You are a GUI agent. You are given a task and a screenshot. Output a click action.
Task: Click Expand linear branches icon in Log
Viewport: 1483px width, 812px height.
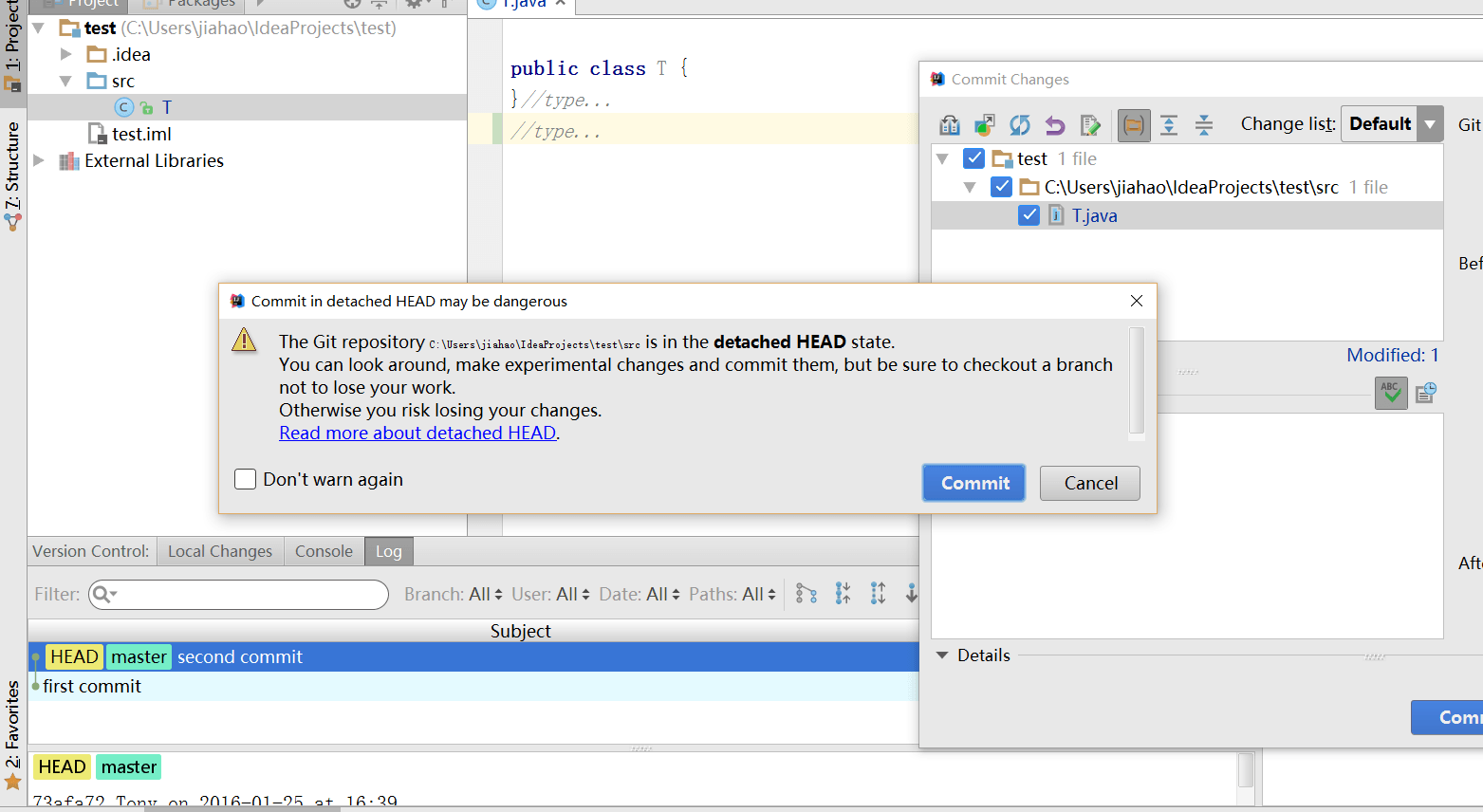point(878,594)
